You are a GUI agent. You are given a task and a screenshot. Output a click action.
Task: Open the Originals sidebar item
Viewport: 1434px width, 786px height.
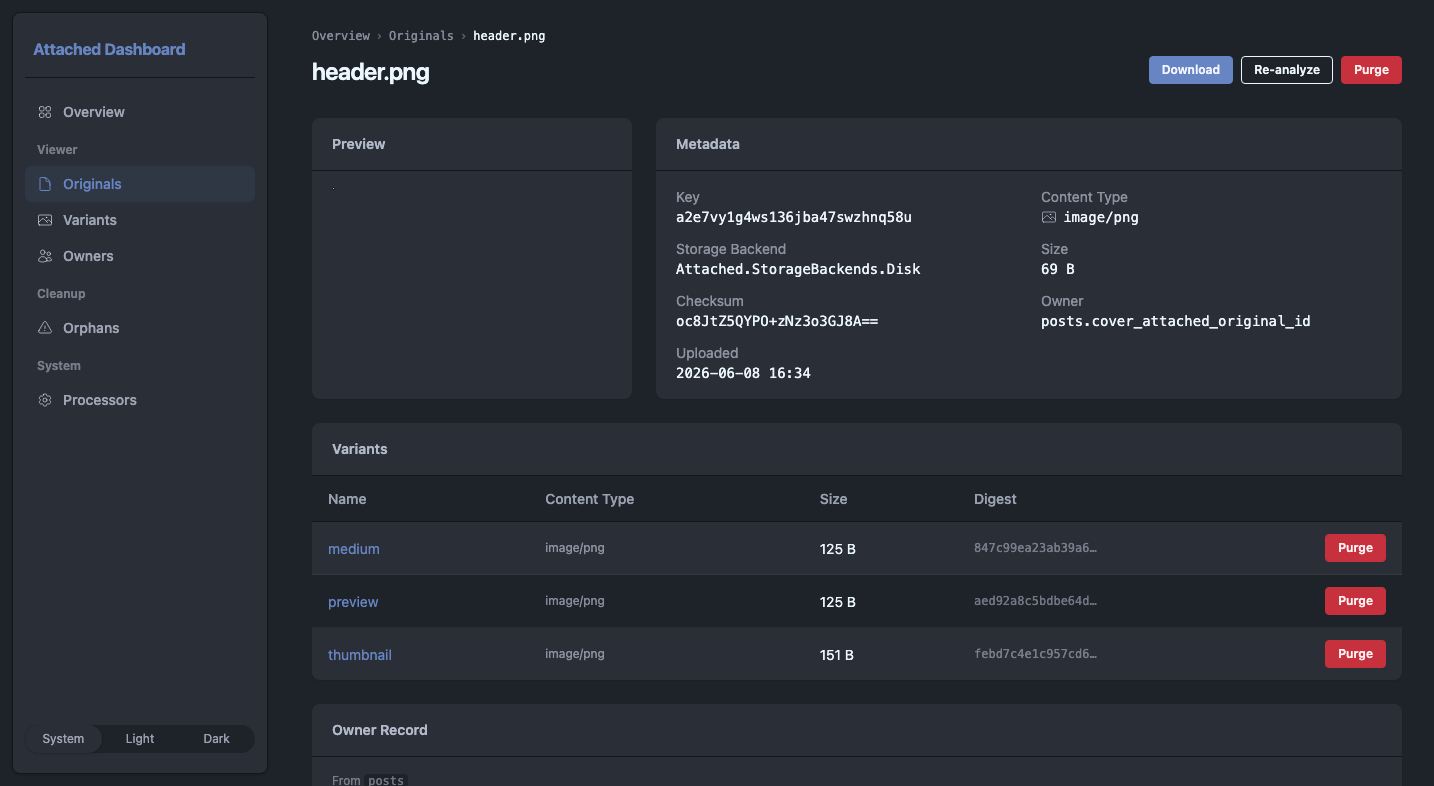tap(140, 184)
